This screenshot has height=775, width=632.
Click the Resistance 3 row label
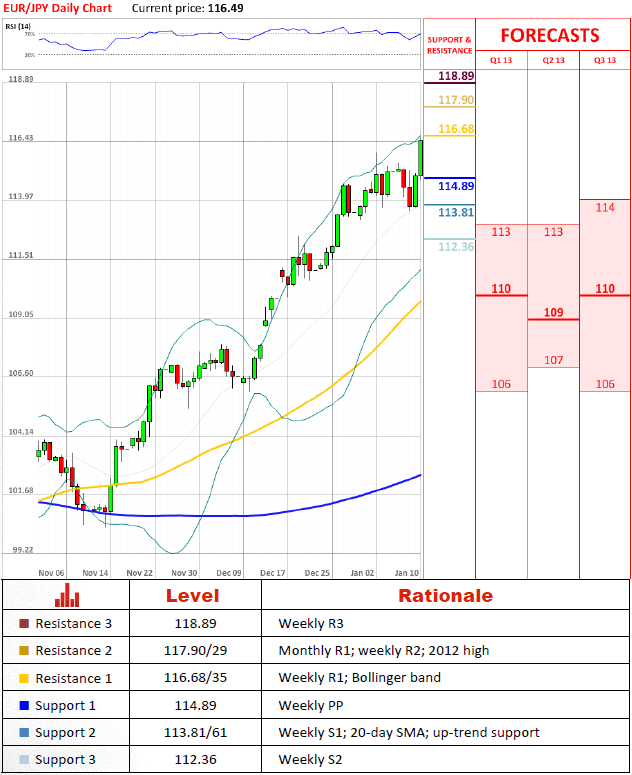click(x=74, y=623)
